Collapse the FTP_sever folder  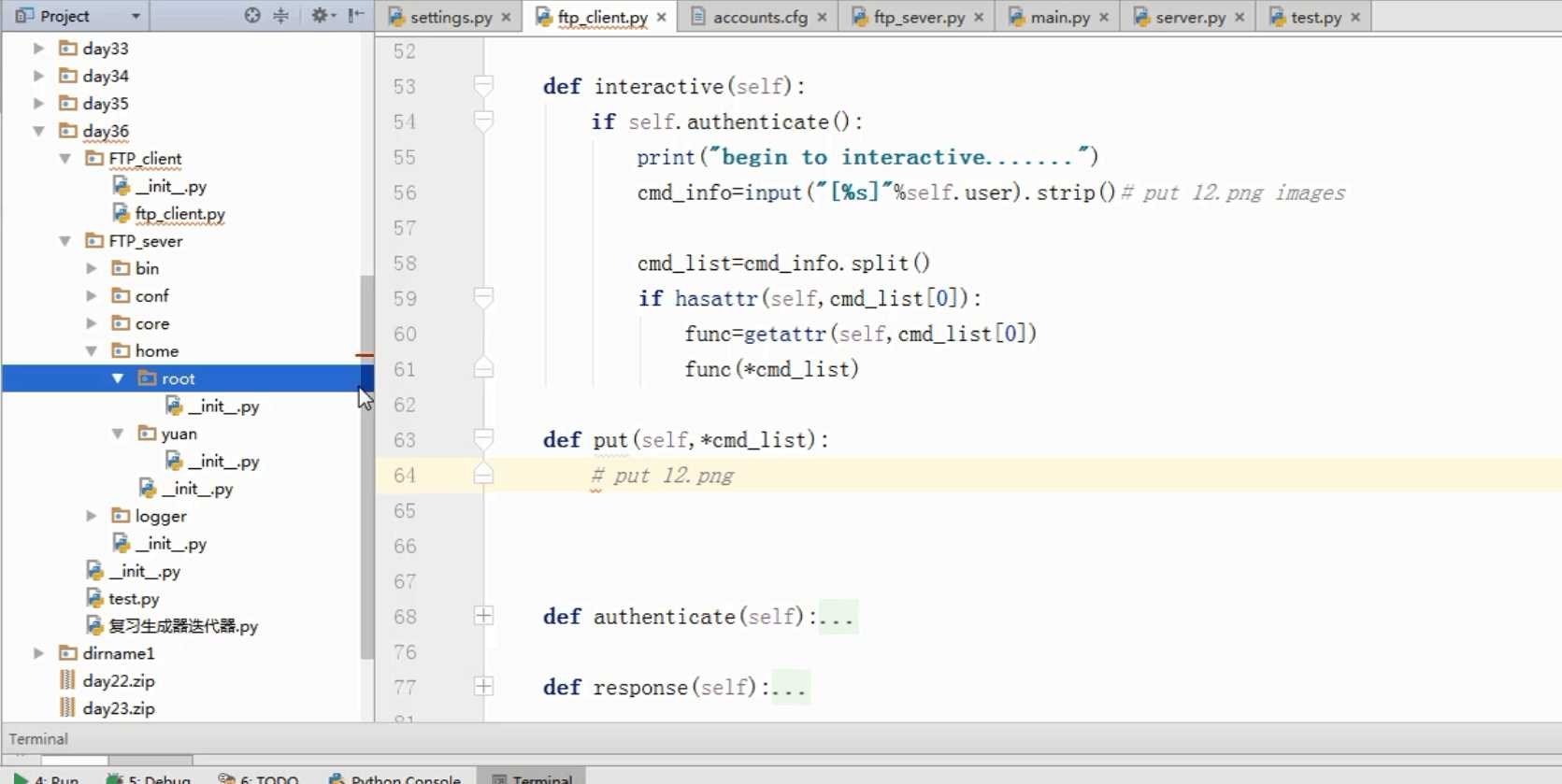coord(64,240)
